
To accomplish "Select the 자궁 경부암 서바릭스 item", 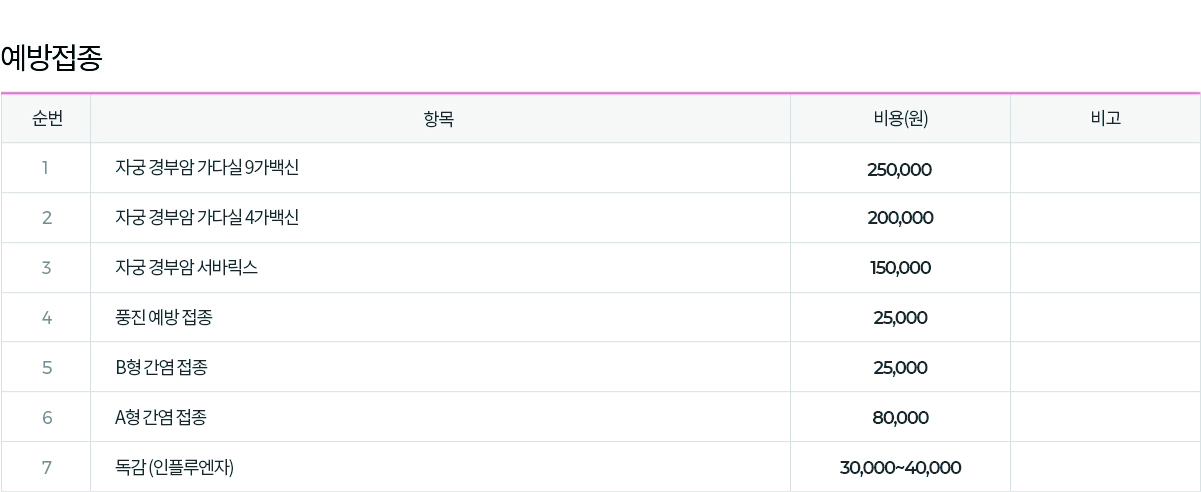I will coord(187,268).
